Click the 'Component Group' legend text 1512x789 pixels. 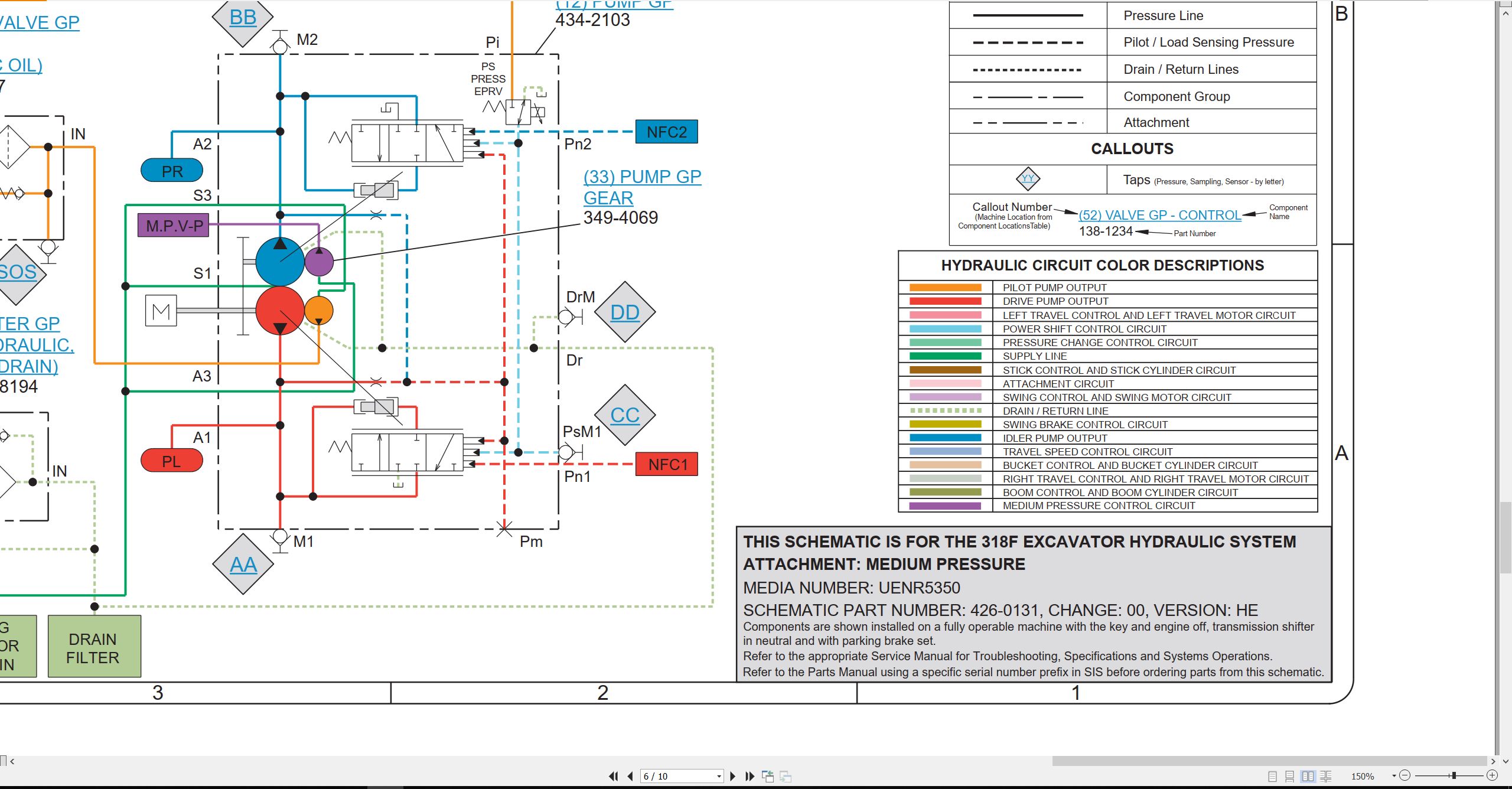click(x=1177, y=97)
